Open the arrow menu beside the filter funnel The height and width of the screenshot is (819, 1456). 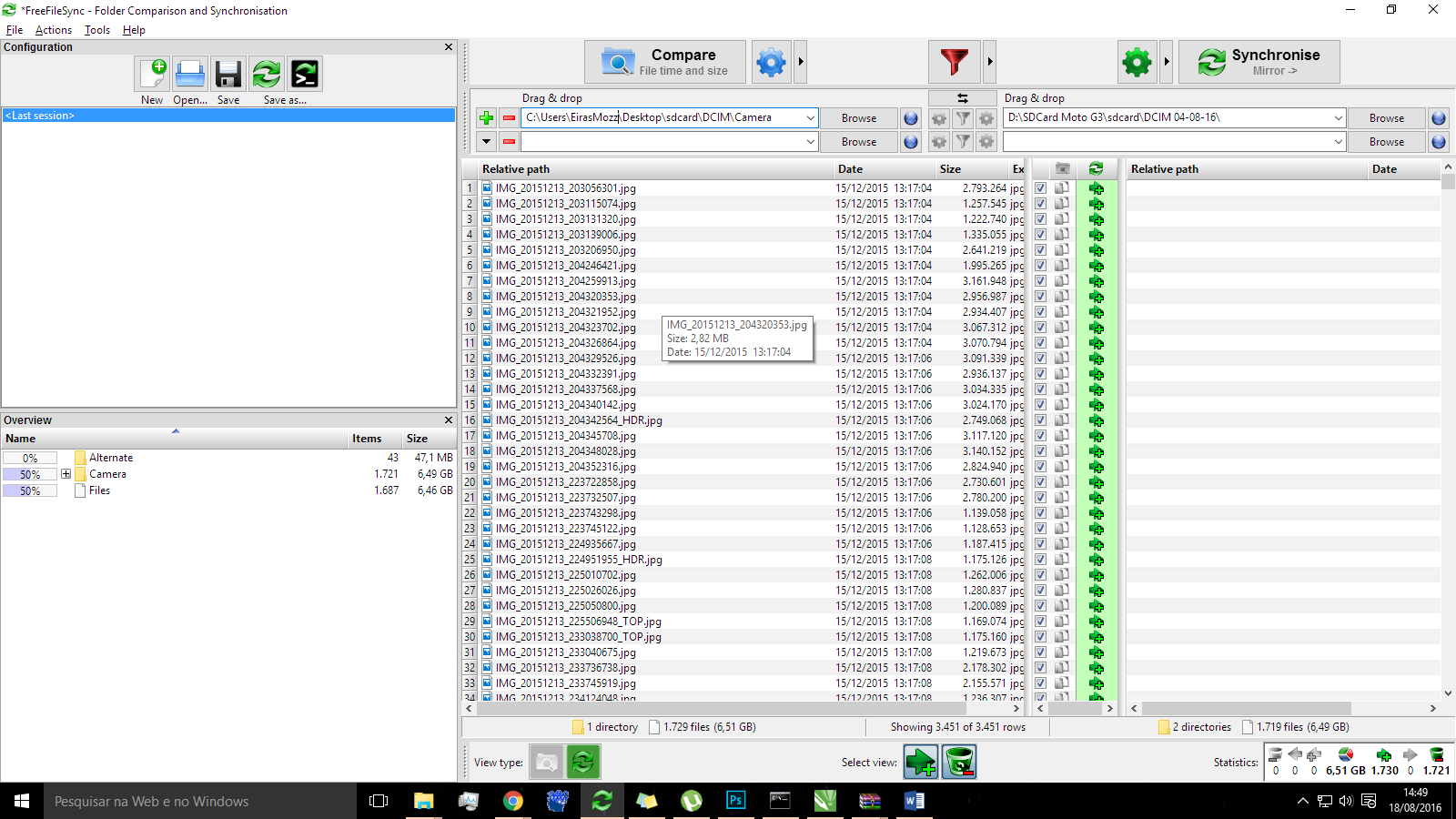[990, 62]
